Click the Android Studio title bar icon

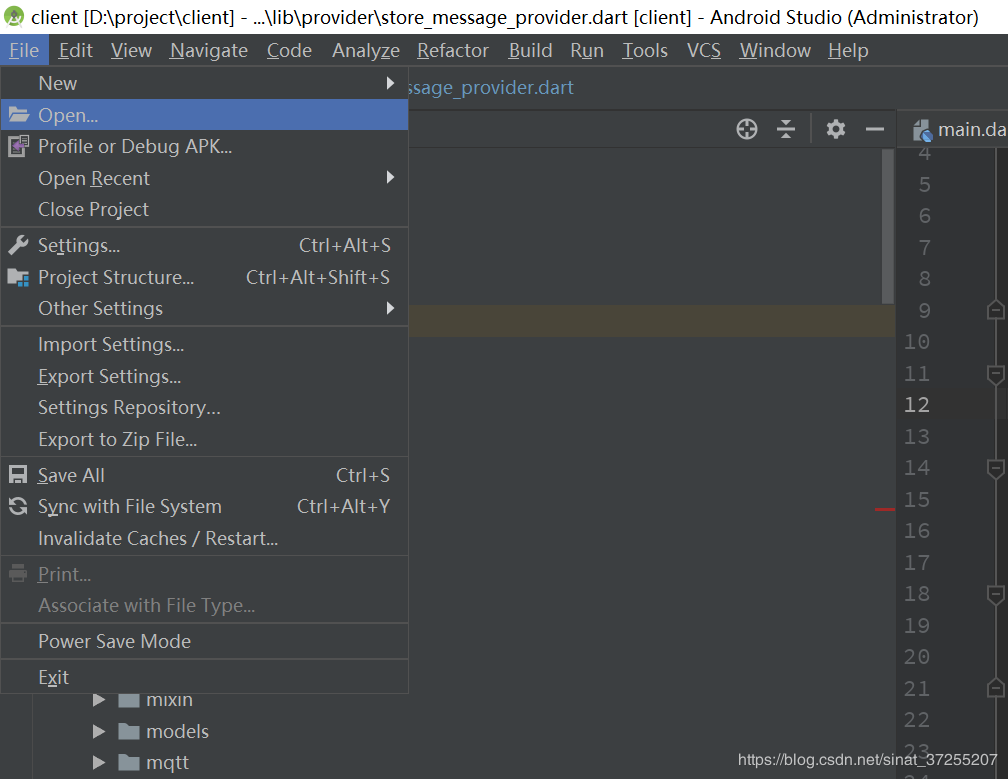14,16
